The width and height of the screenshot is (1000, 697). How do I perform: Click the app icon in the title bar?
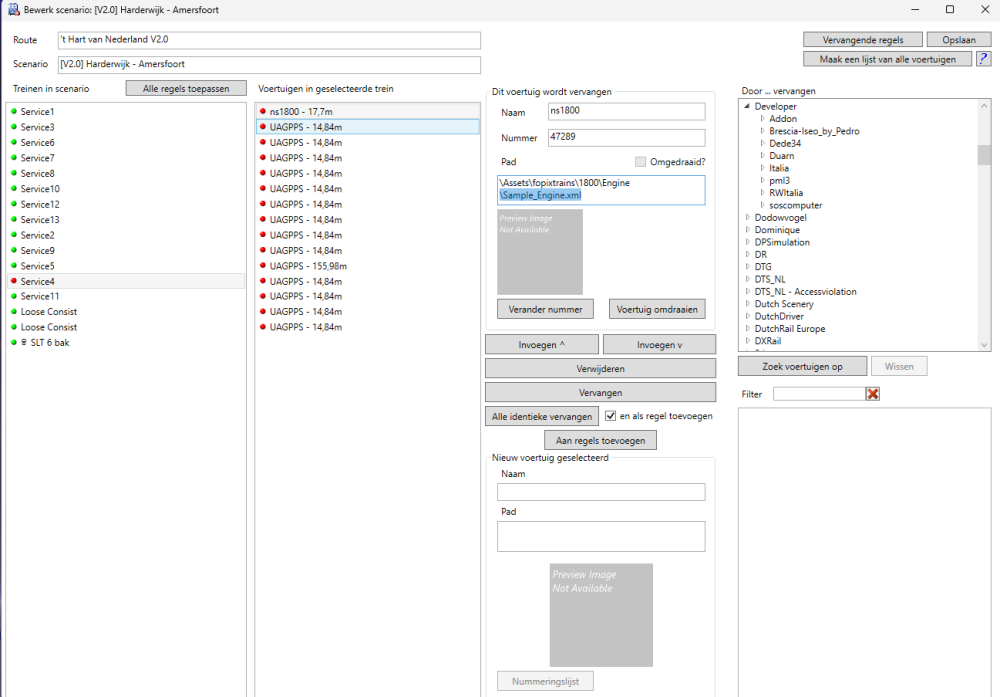[x=14, y=10]
